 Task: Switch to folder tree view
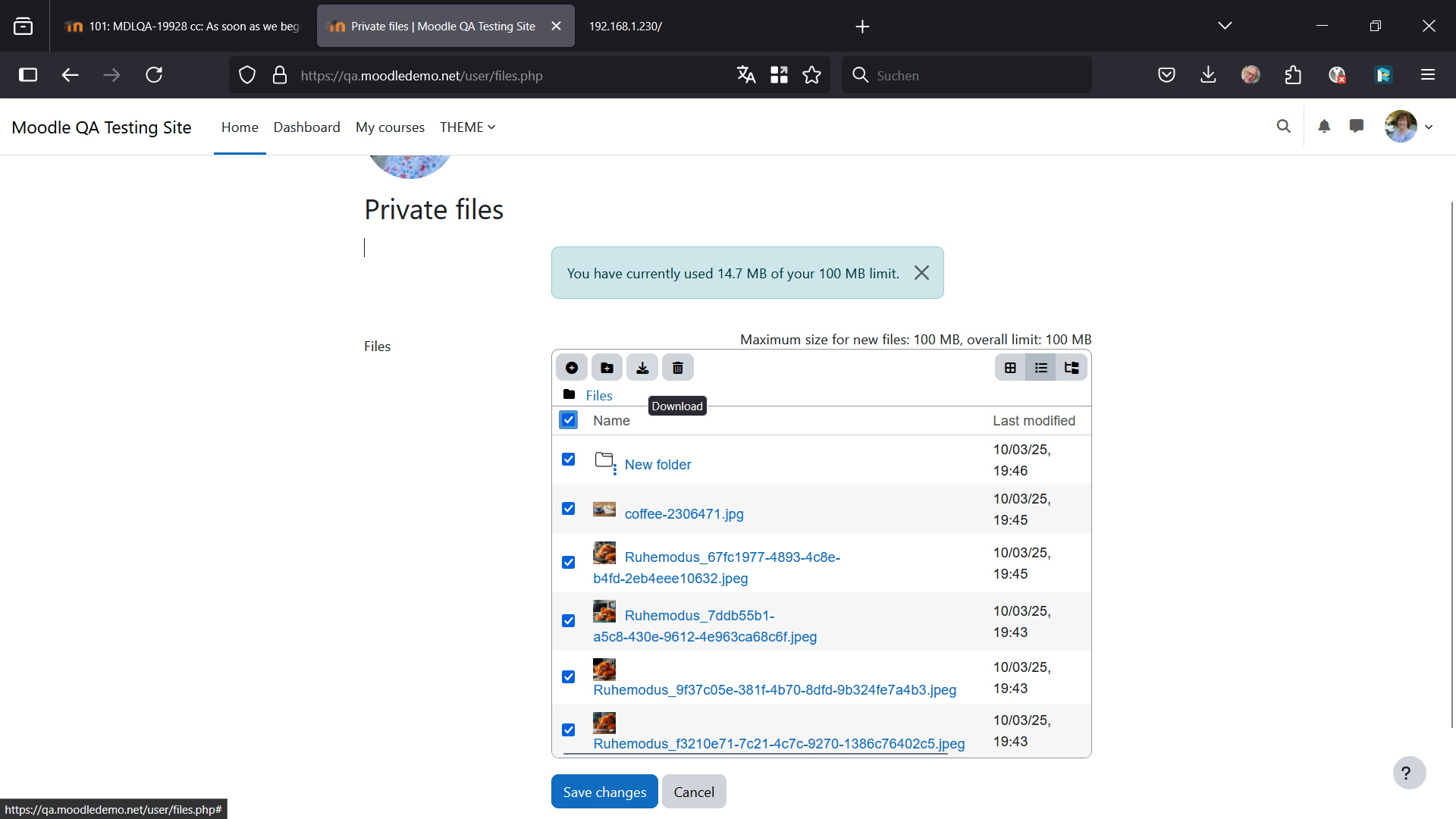[x=1072, y=368]
